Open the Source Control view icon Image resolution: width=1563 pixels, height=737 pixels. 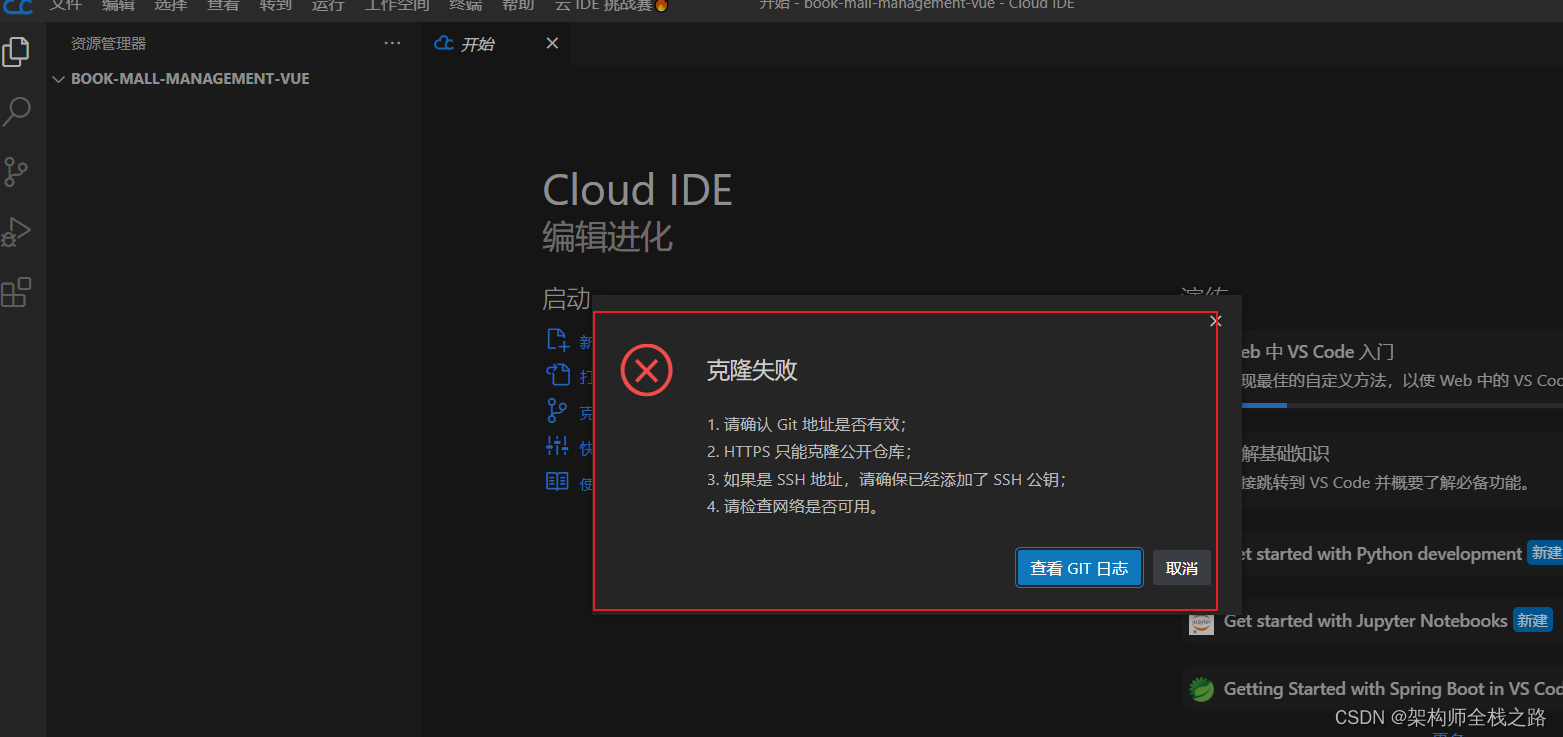pos(16,172)
